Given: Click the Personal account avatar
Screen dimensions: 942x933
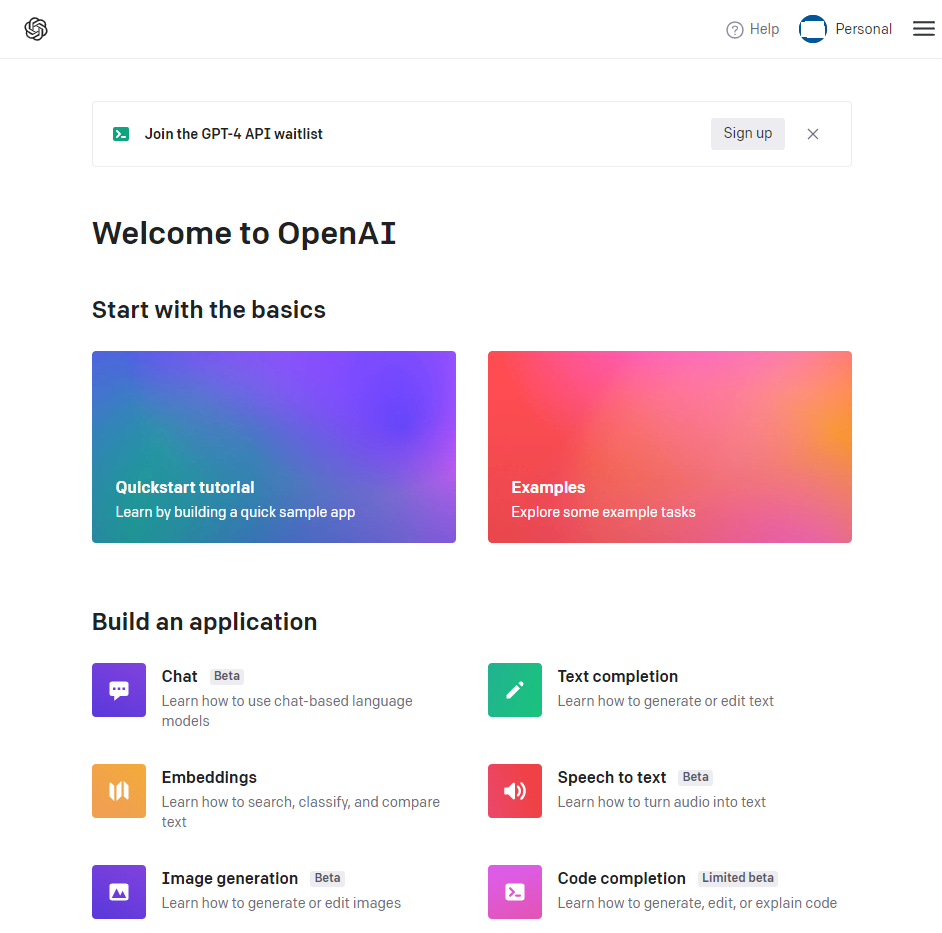Looking at the screenshot, I should tap(813, 29).
